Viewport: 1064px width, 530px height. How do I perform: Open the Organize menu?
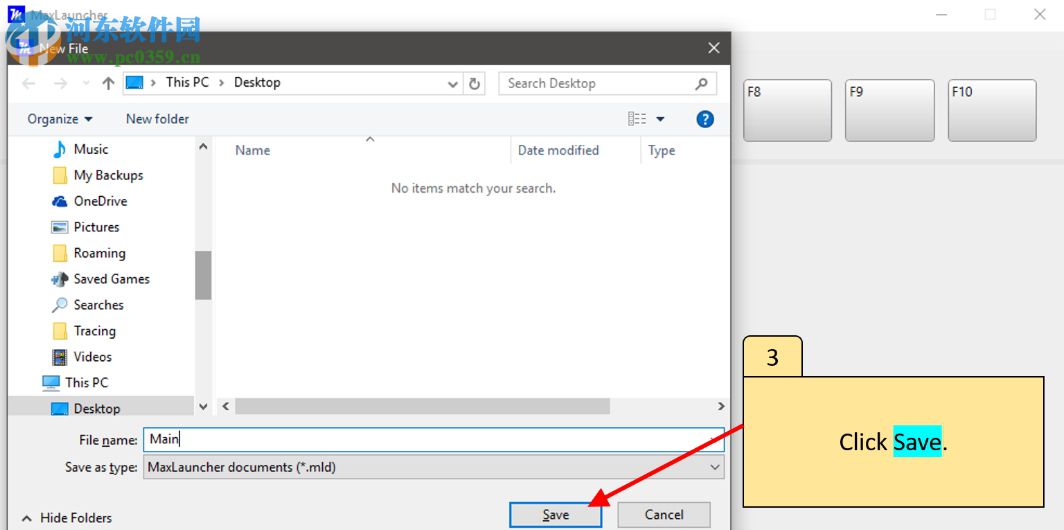pos(60,119)
